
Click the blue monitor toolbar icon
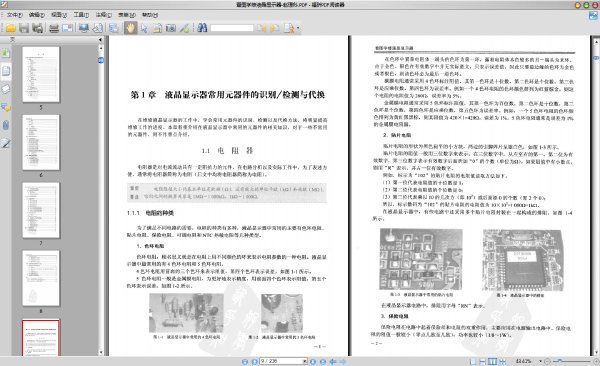coord(84,28)
